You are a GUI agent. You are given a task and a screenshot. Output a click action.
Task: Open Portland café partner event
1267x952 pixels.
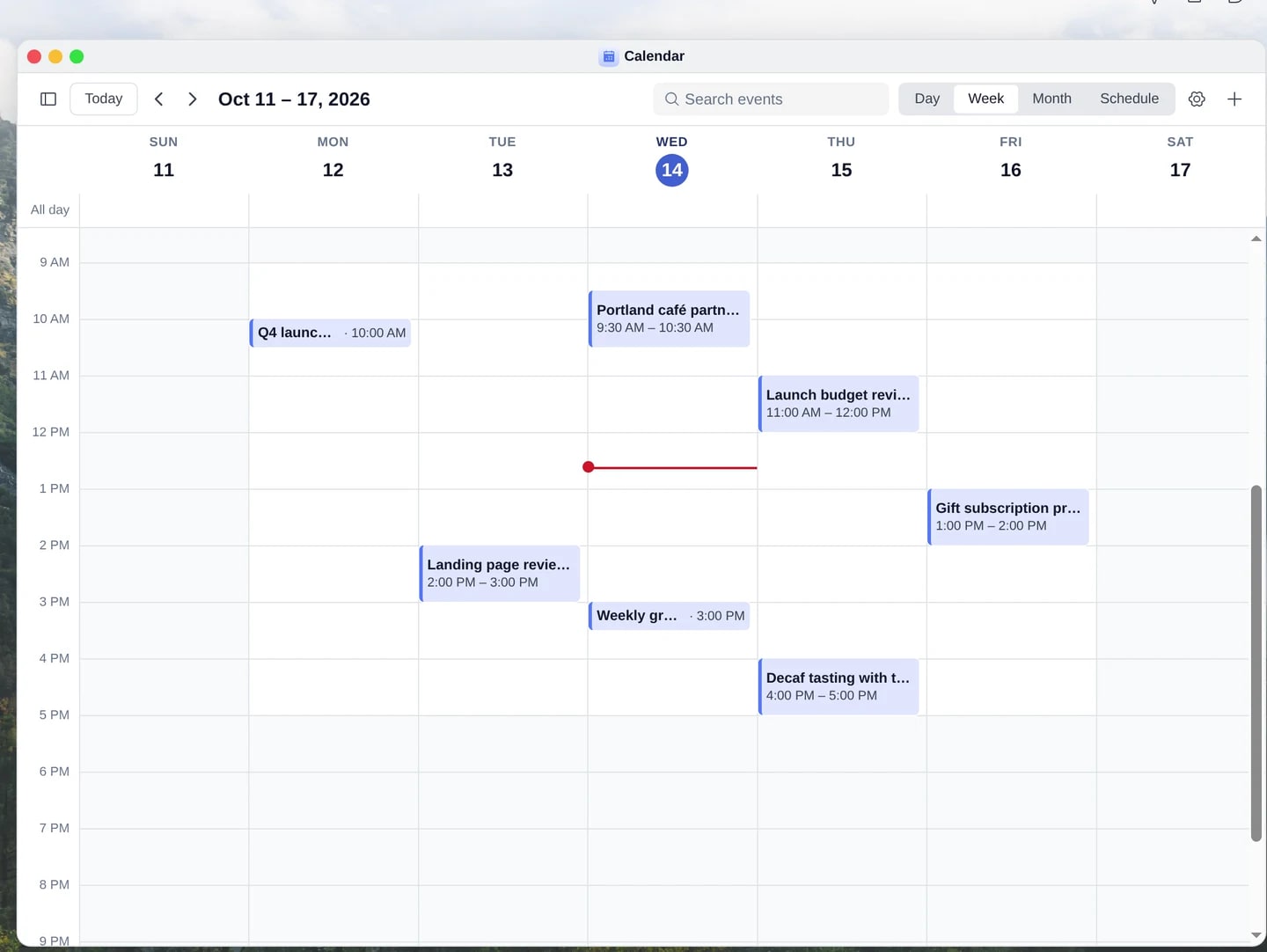tap(669, 319)
